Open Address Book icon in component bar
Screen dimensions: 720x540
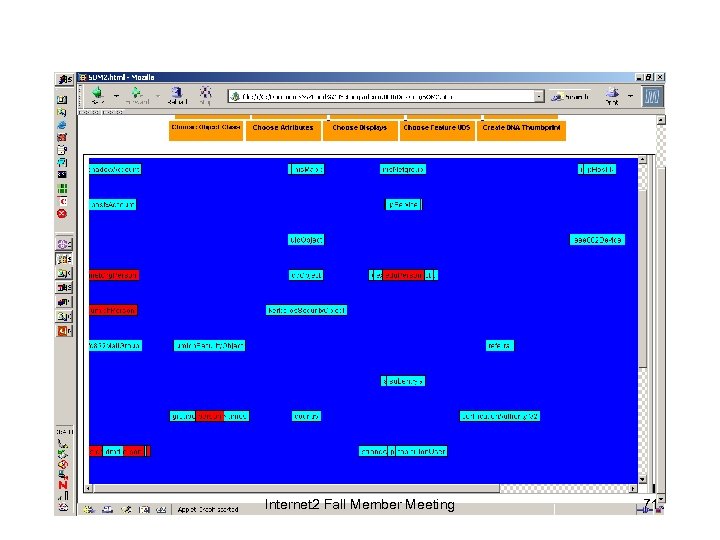click(144, 509)
